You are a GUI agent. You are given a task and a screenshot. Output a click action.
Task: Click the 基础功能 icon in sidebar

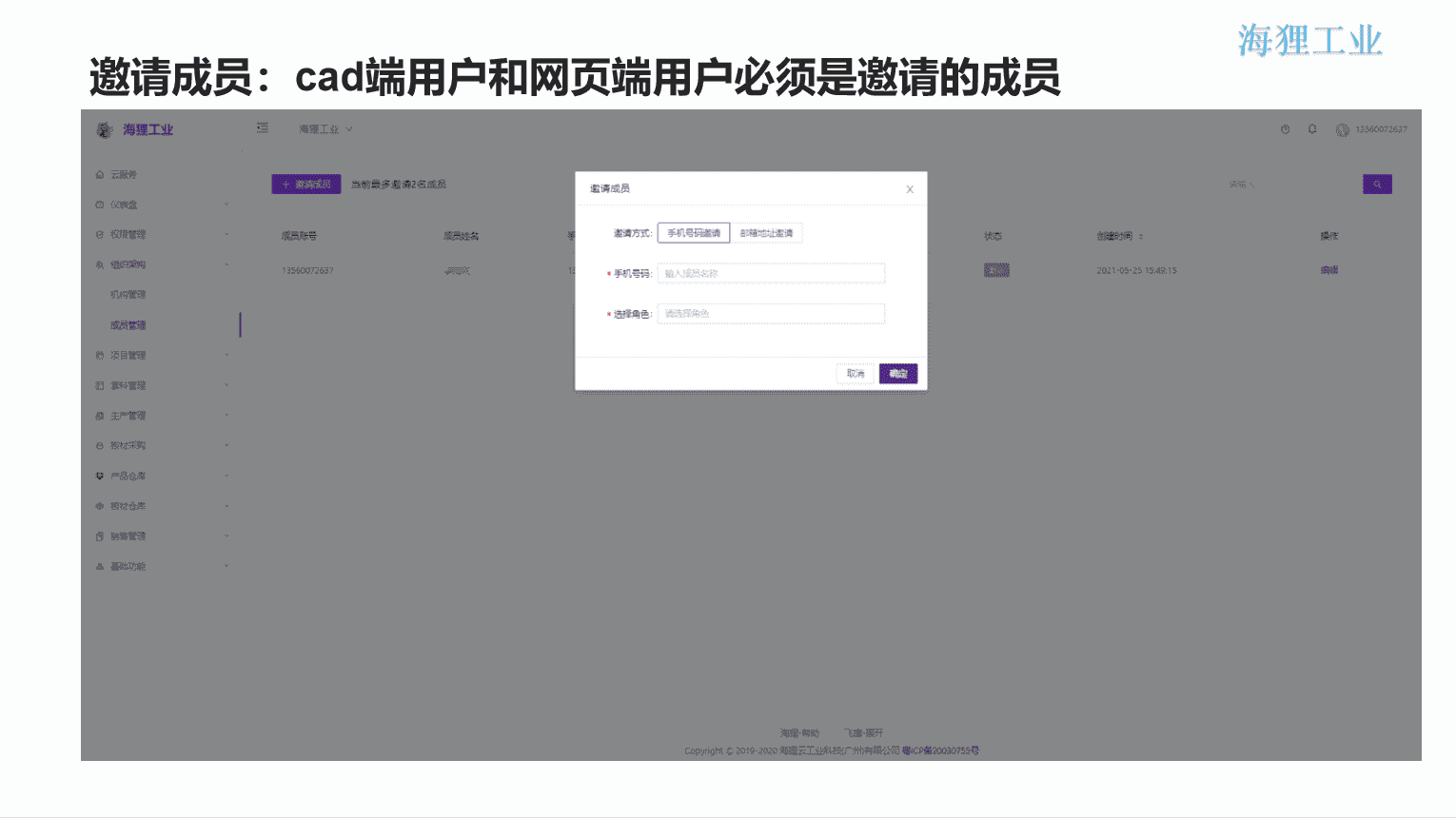point(100,567)
